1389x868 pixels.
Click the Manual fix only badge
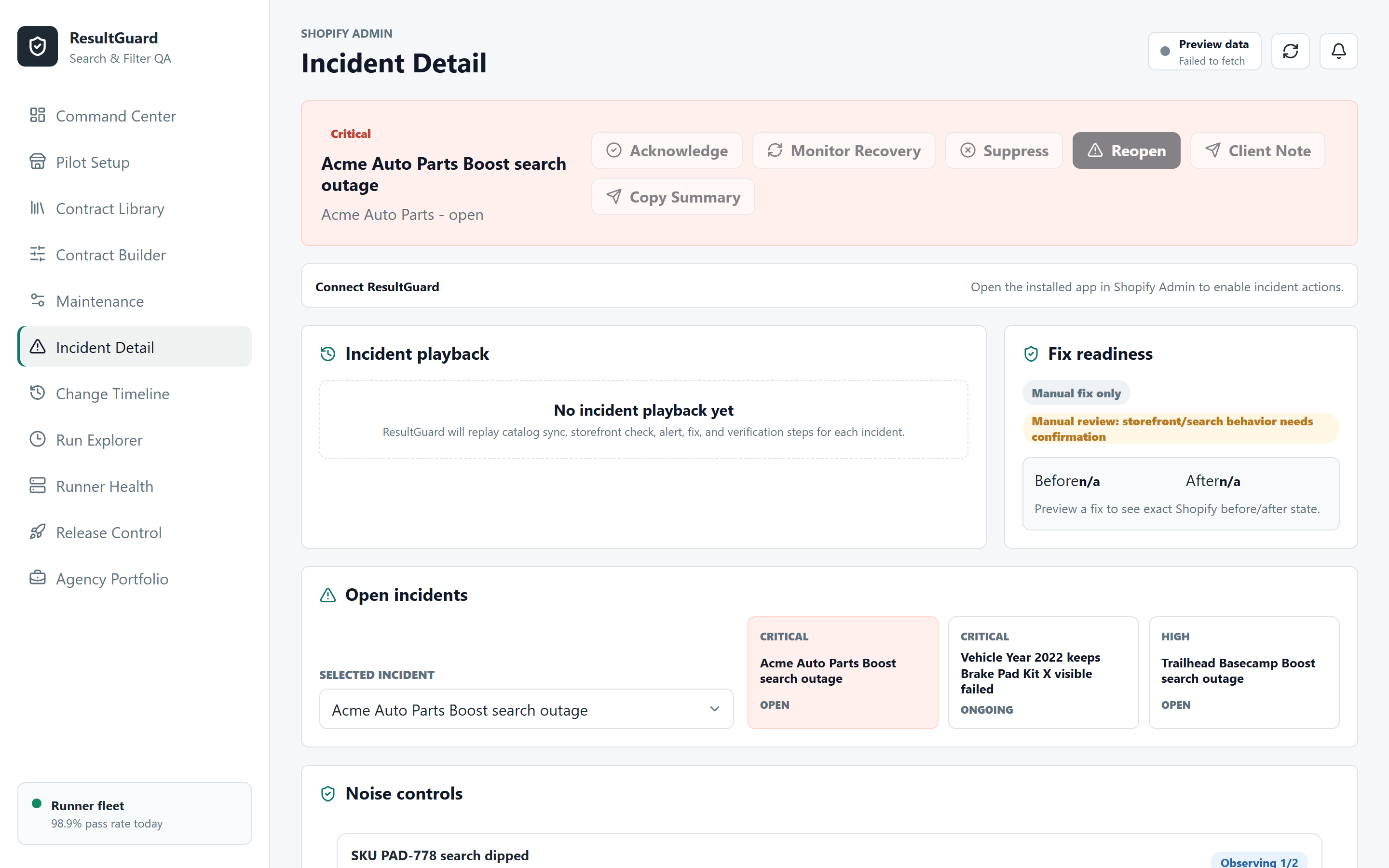pyautogui.click(x=1076, y=393)
